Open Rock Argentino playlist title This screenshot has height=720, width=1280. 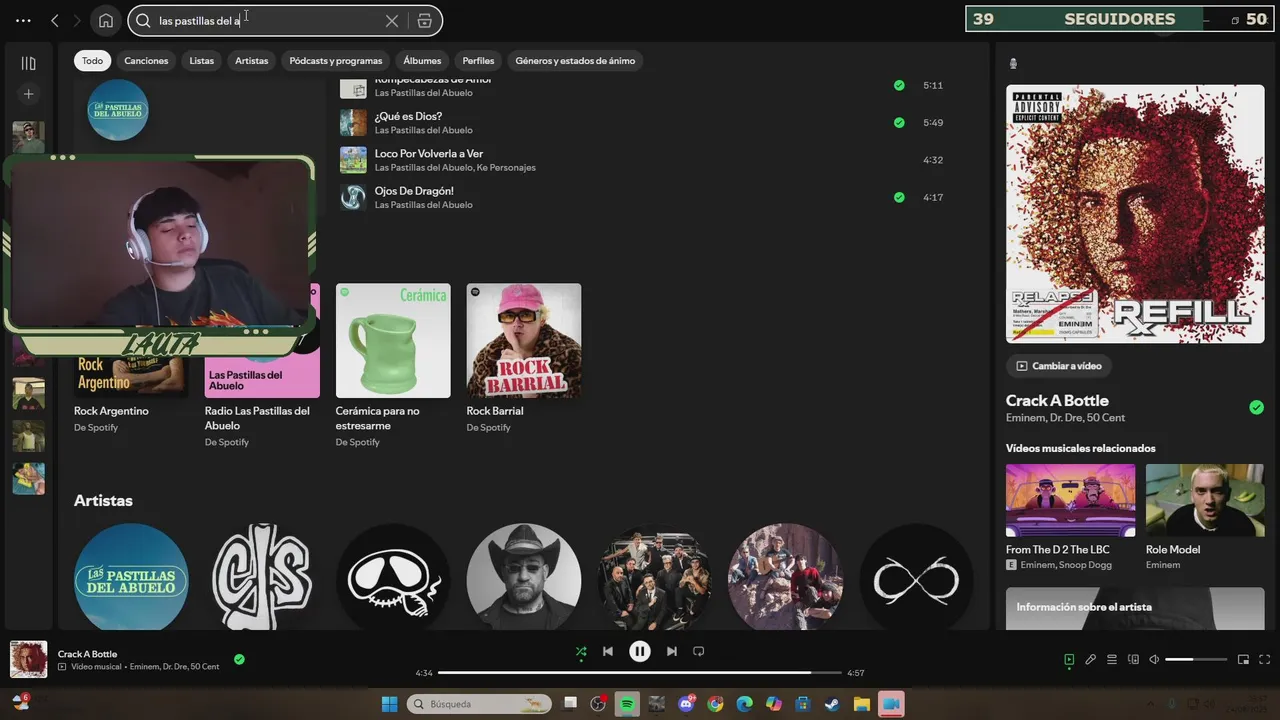(x=111, y=411)
